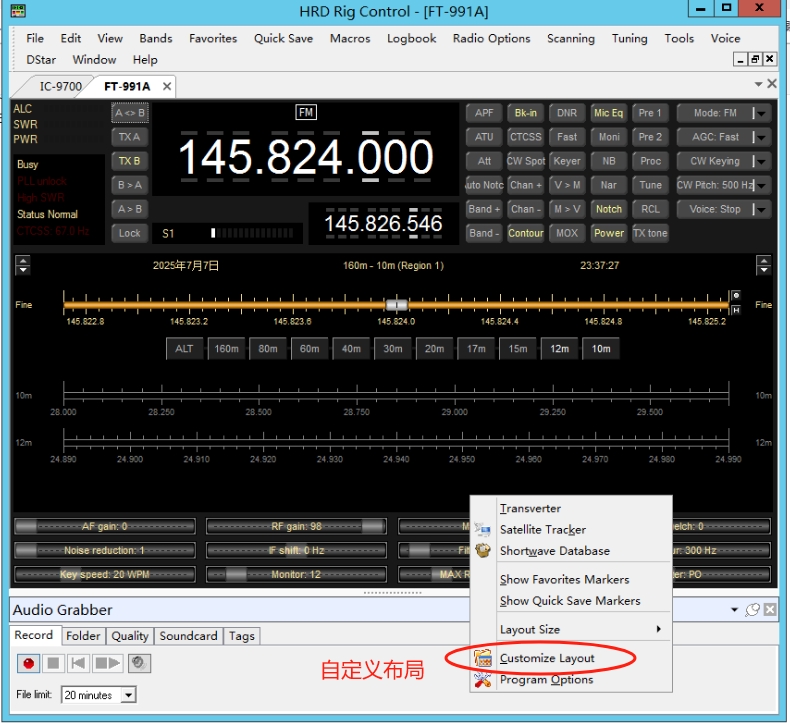Image resolution: width=790 pixels, height=725 pixels.
Task: Open the File limit 20 minutes dropdown
Action: pyautogui.click(x=129, y=695)
